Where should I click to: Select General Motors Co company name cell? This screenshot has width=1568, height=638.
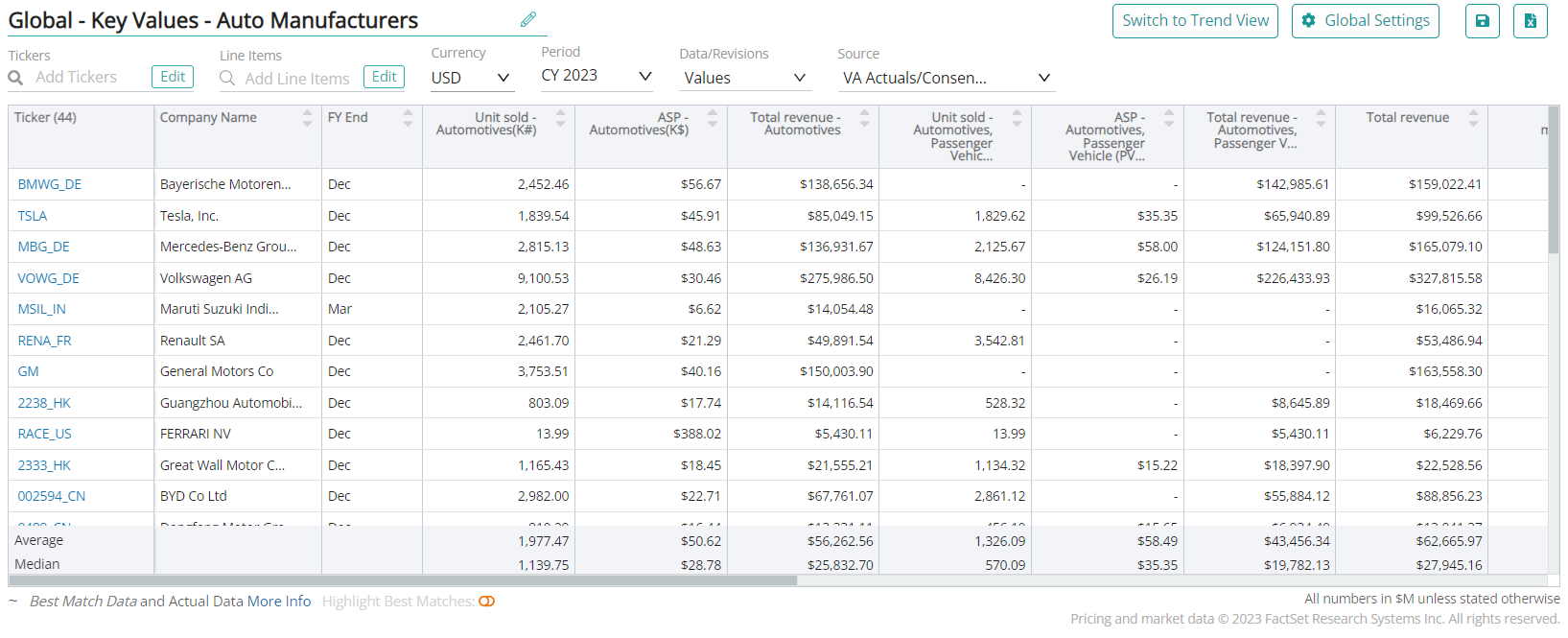tap(238, 371)
